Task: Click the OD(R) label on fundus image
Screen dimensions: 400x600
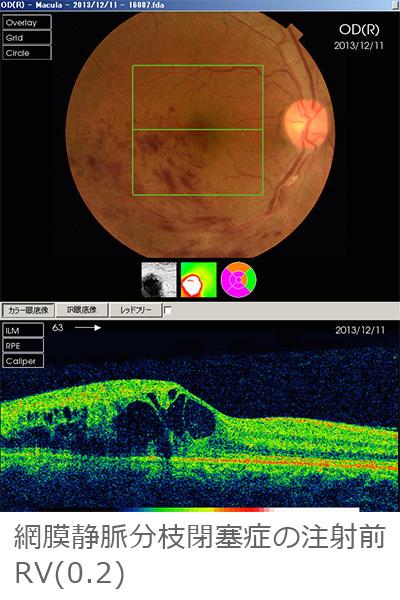Action: 359,30
